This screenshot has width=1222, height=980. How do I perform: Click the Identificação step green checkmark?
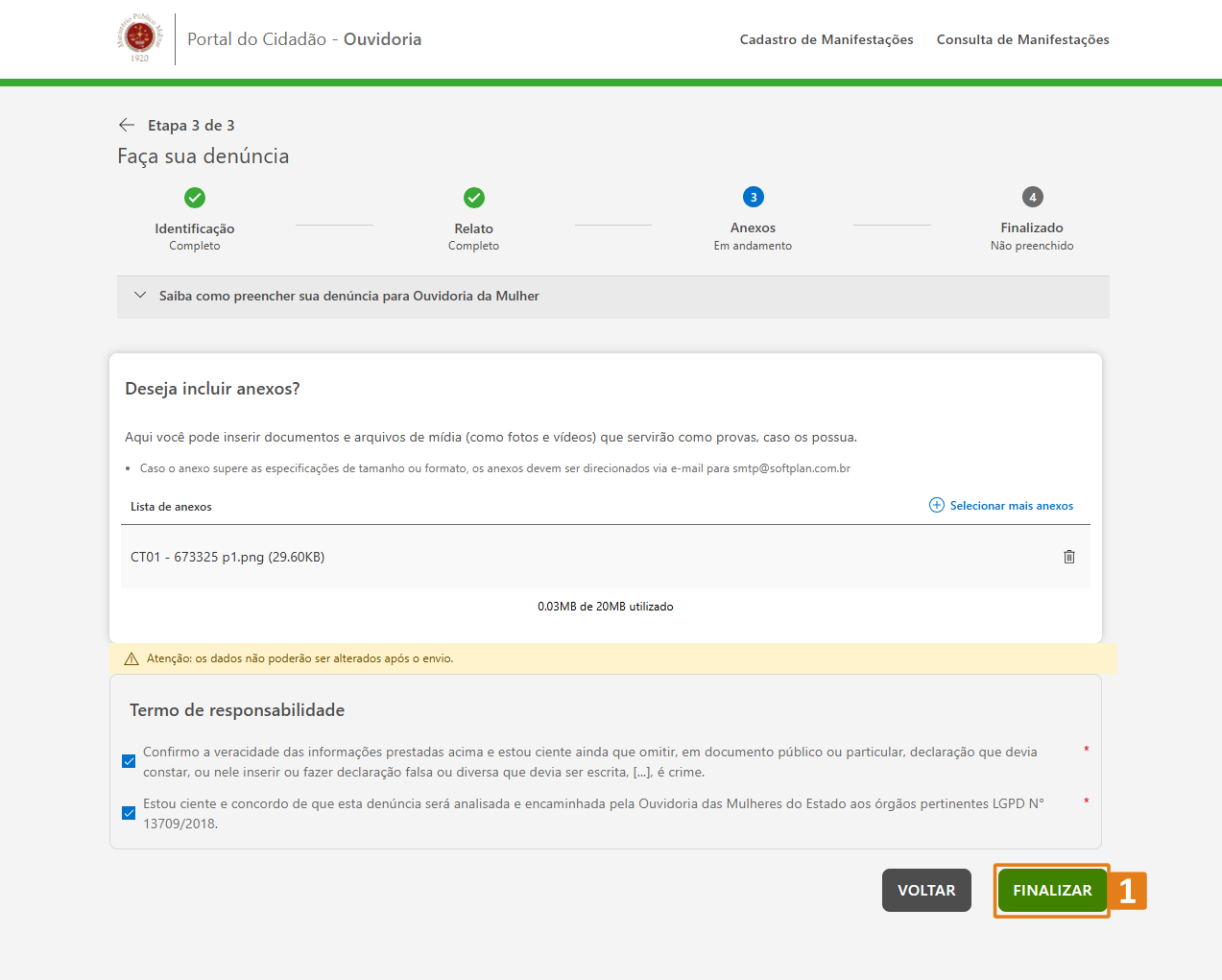pyautogui.click(x=195, y=198)
